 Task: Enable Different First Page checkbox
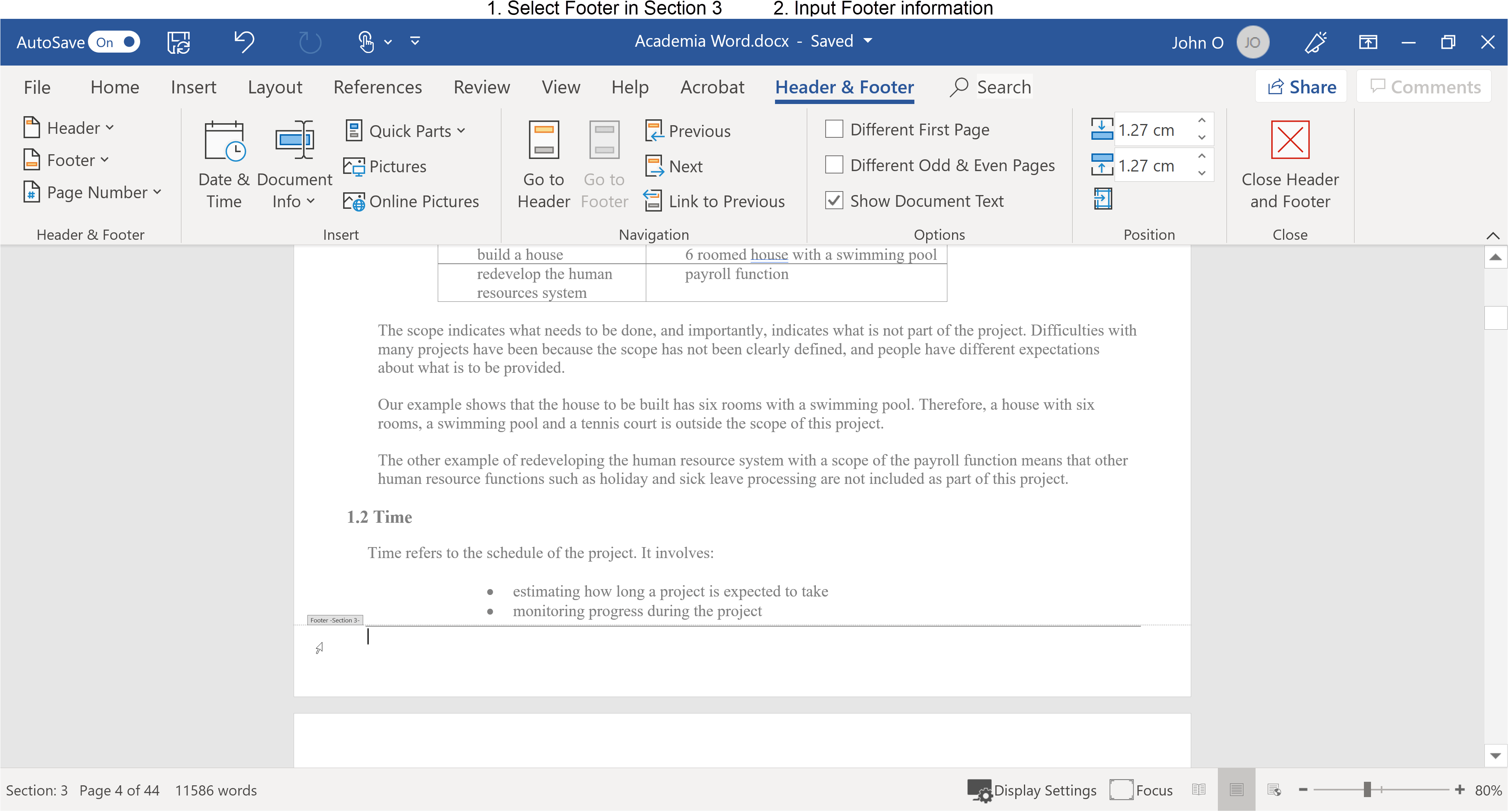tap(834, 129)
